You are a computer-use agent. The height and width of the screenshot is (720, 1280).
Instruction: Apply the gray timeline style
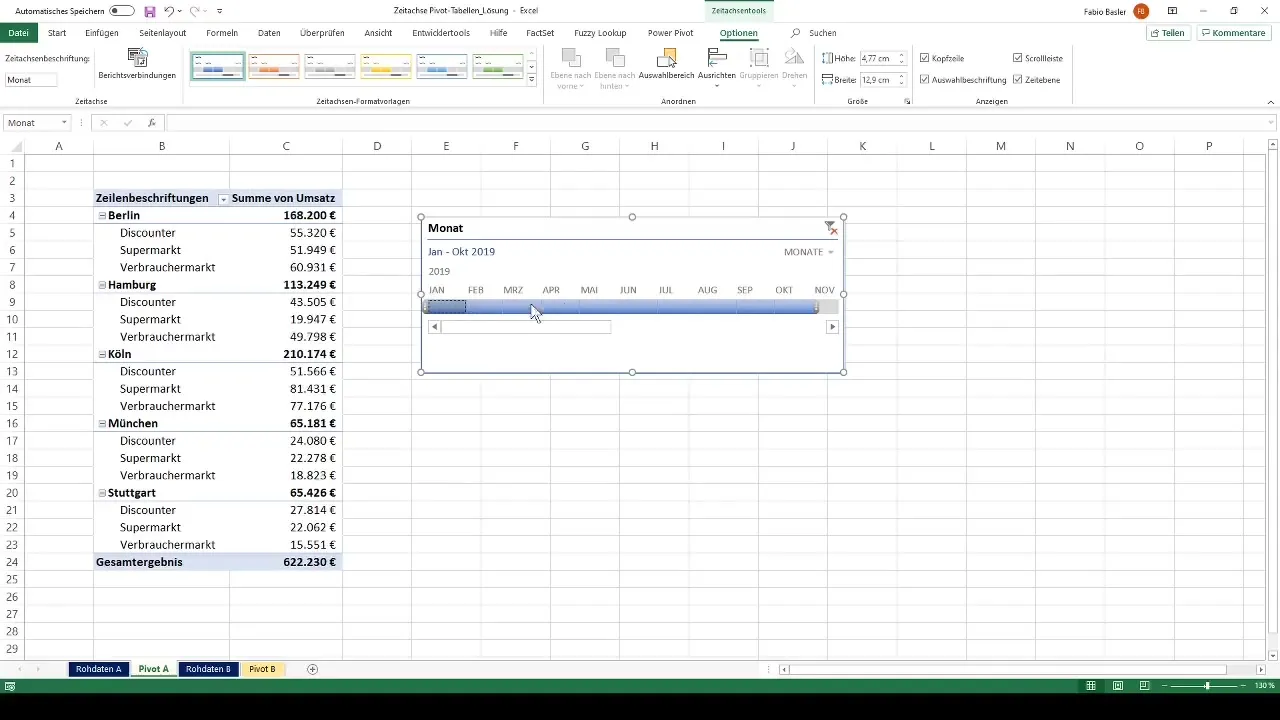click(330, 66)
